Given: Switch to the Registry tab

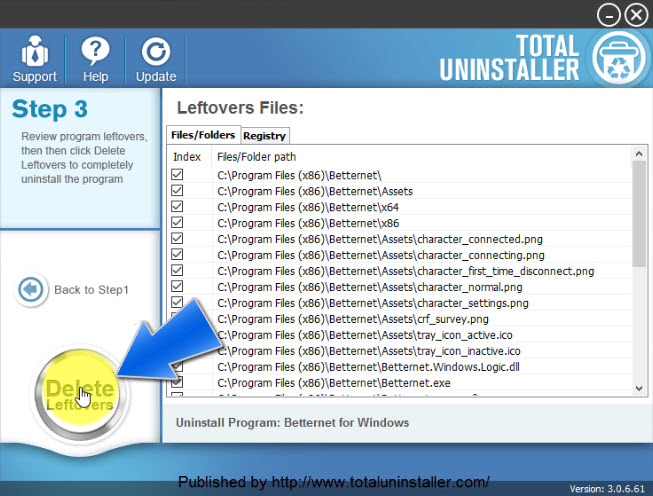Looking at the screenshot, I should point(264,136).
